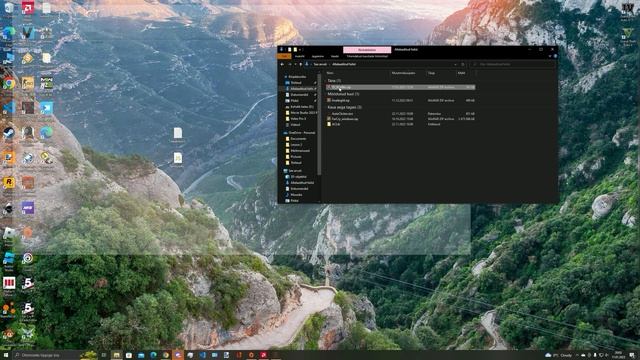Select the JS file icon on the desktop
Screen dimensions: 640x360
click(x=178, y=159)
